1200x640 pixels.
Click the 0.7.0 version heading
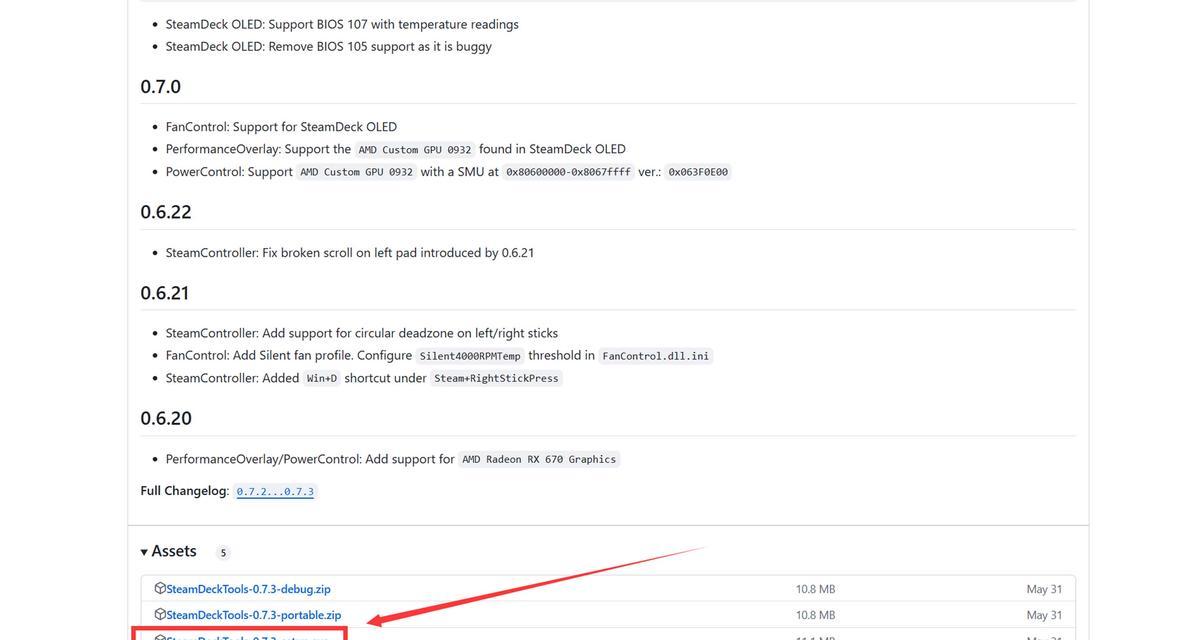[161, 87]
